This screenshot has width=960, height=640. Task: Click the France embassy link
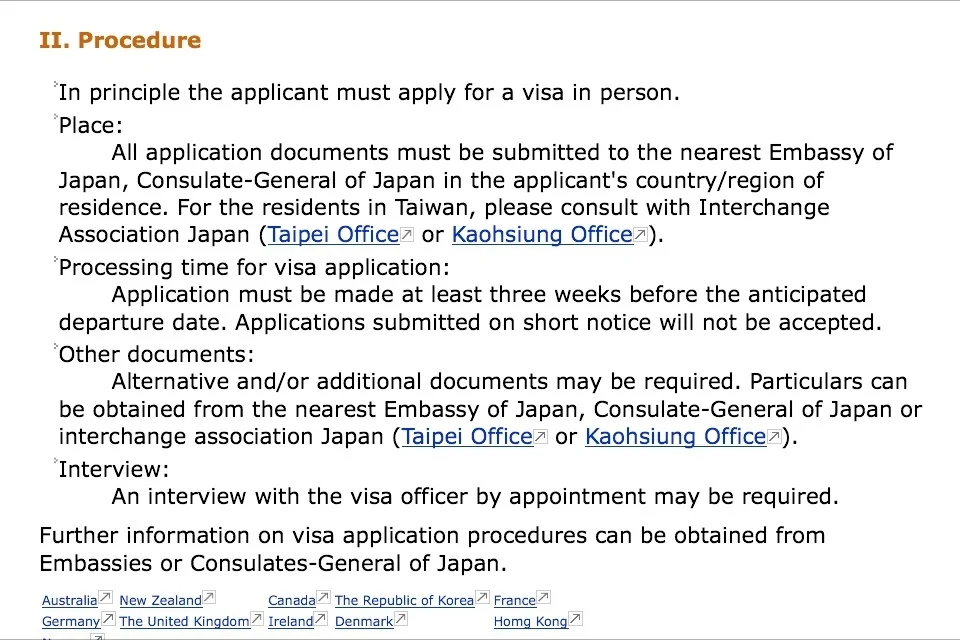[x=515, y=600]
